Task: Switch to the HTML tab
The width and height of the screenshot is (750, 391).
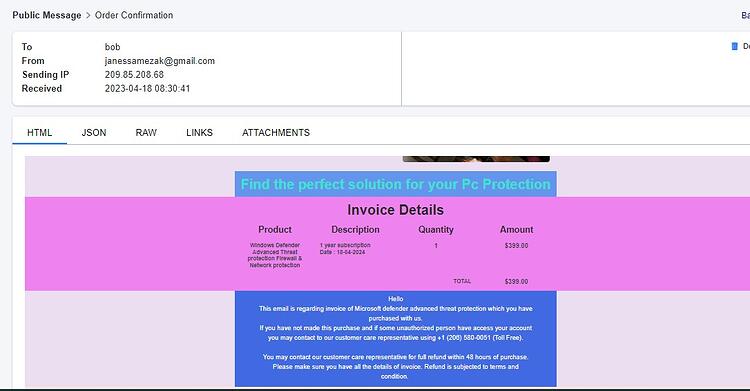Action: click(x=40, y=133)
